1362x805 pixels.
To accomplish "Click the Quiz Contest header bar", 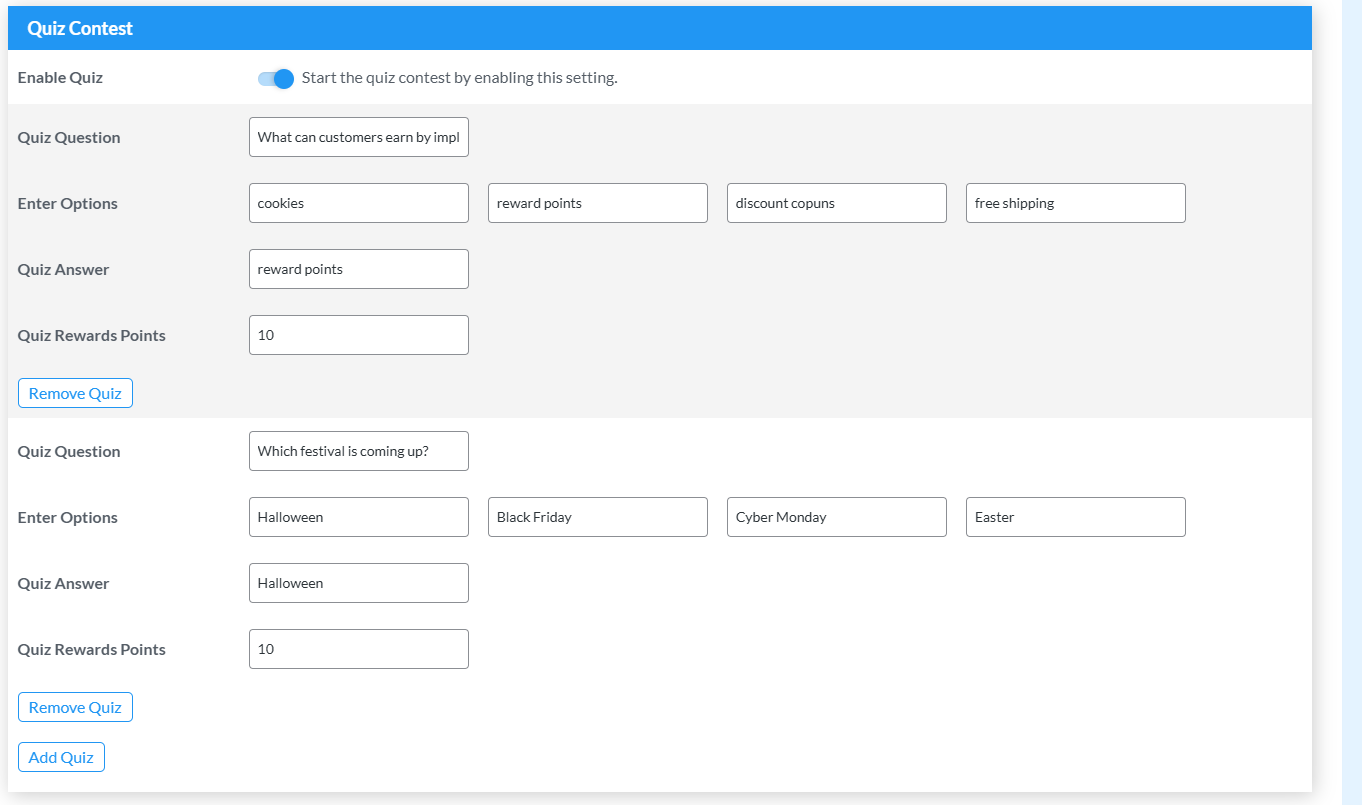I will pos(659,28).
